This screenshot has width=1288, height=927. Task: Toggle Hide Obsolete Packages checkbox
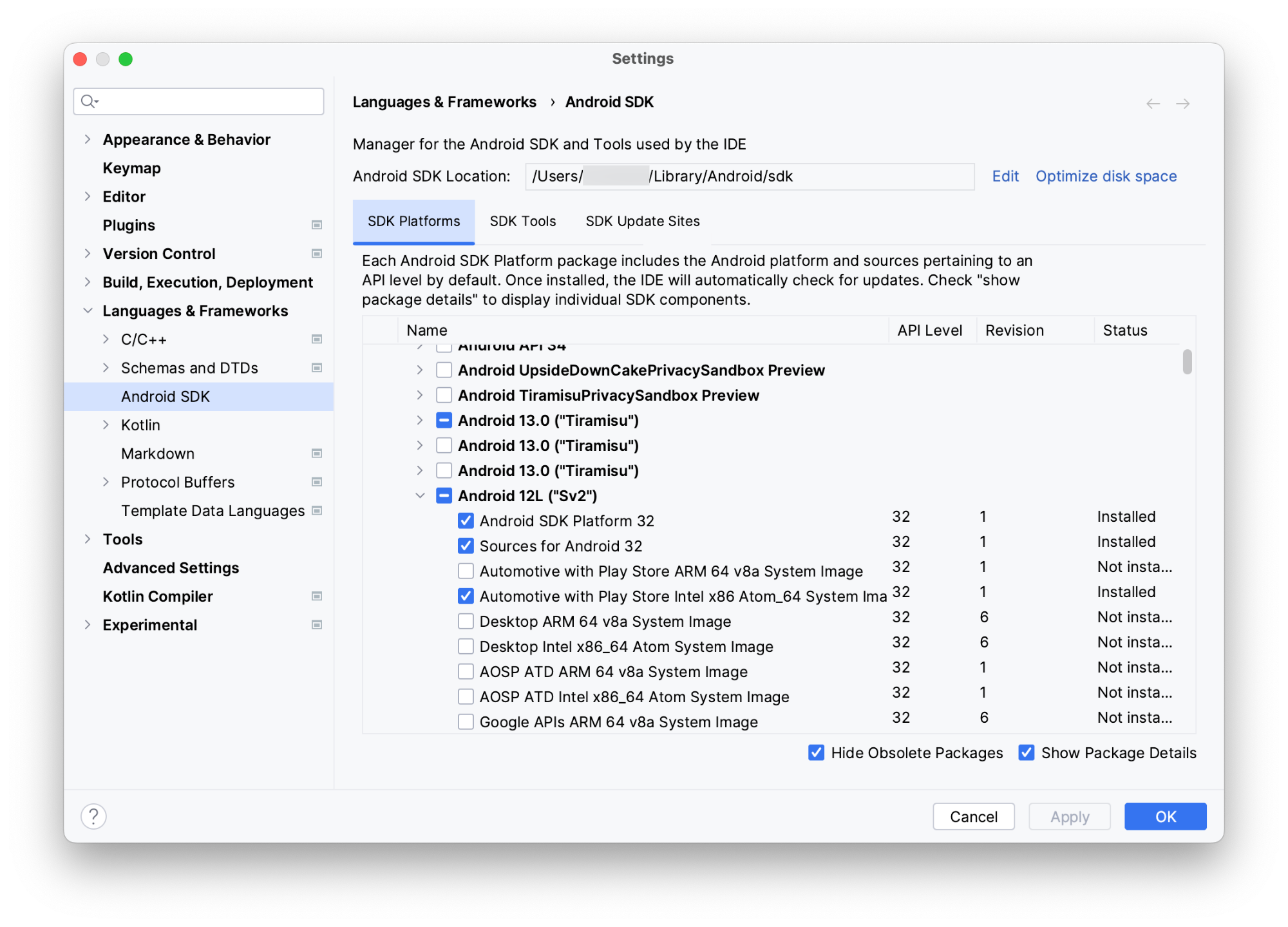[x=814, y=753]
